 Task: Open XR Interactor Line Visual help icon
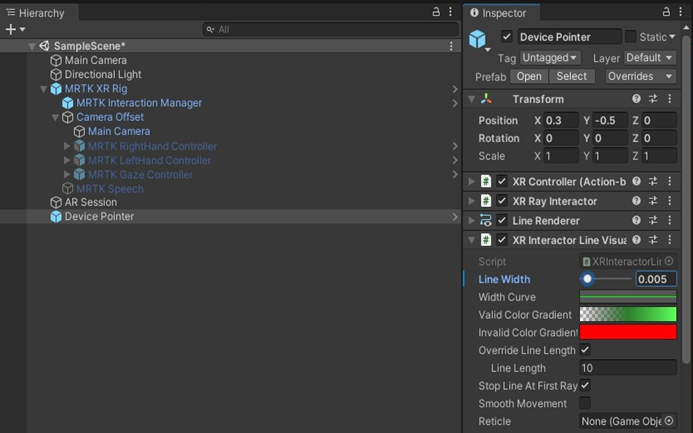(x=636, y=239)
